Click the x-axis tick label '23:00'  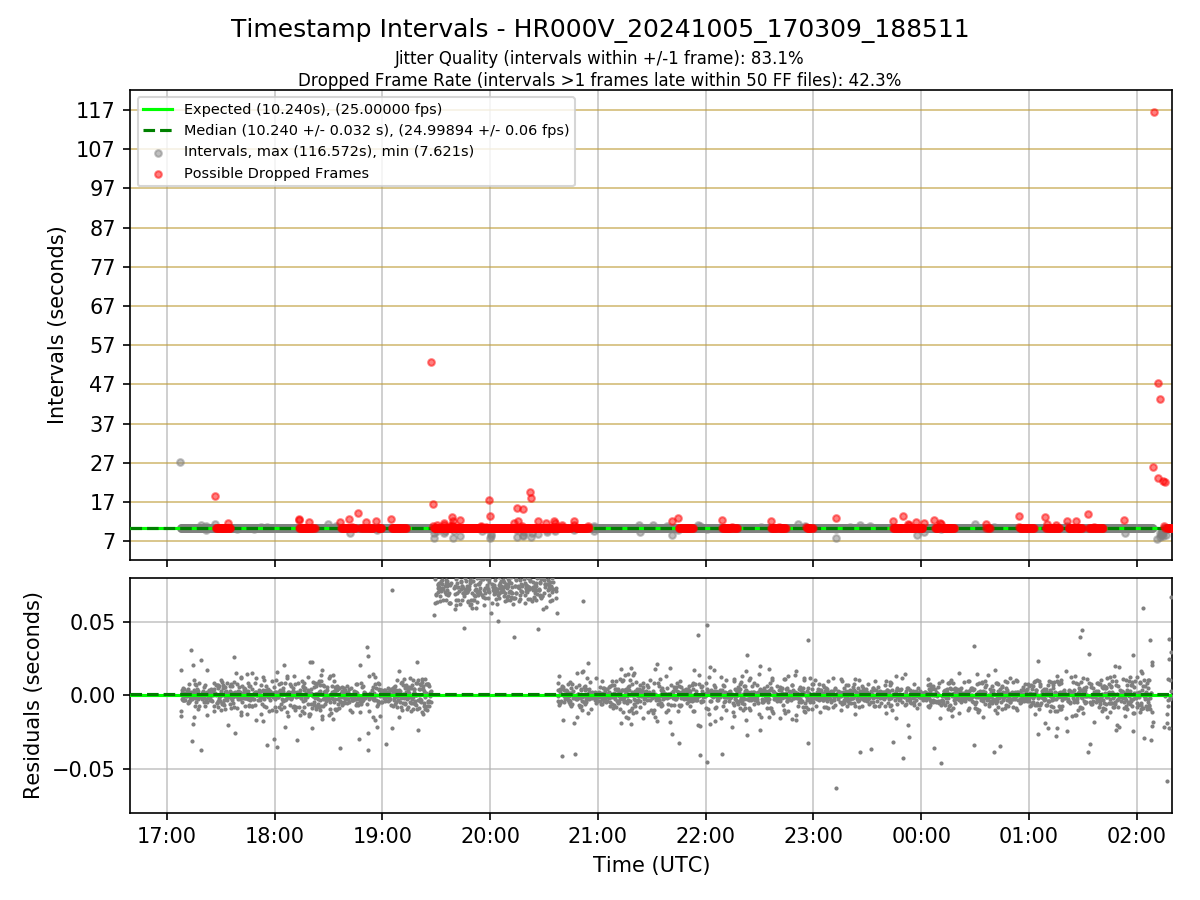click(813, 834)
